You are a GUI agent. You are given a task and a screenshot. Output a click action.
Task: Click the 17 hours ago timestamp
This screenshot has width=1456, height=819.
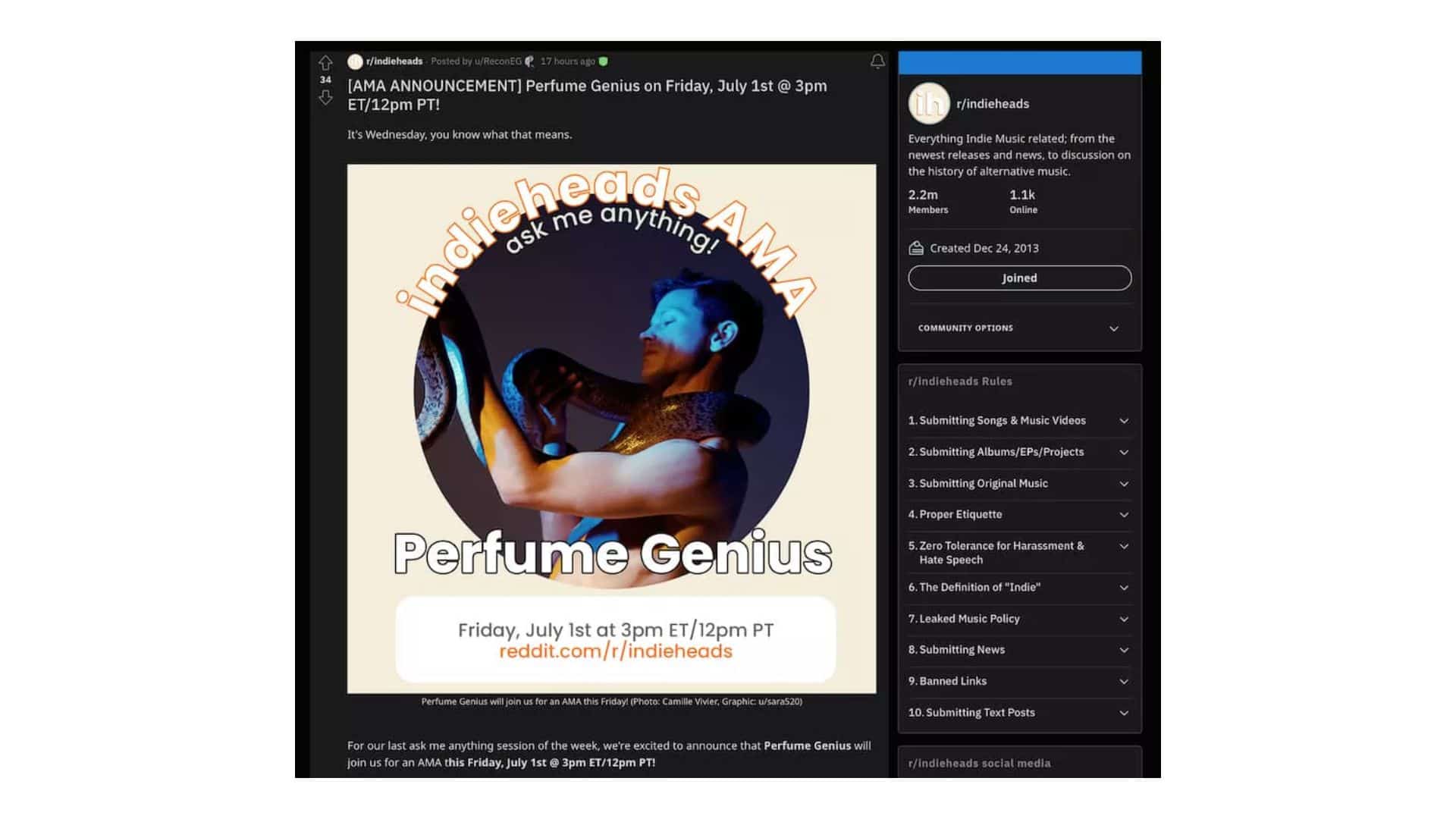click(567, 61)
